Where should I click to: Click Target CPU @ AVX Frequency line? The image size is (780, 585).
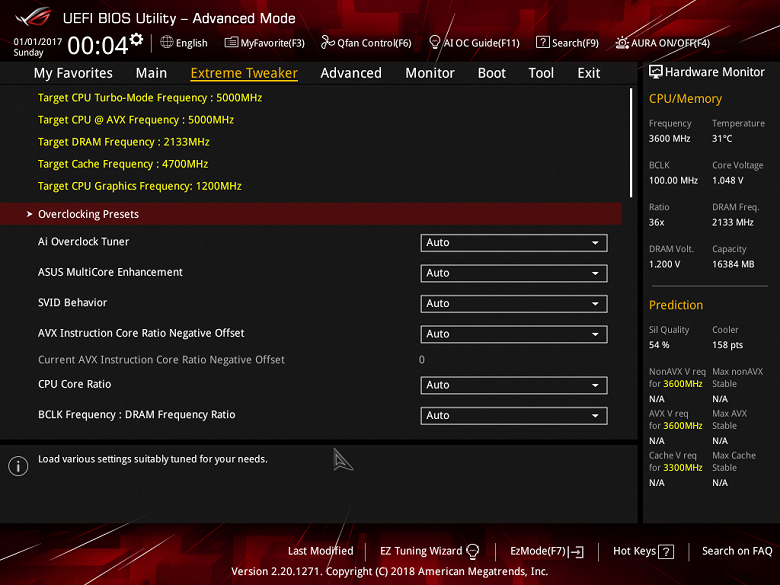[136, 120]
